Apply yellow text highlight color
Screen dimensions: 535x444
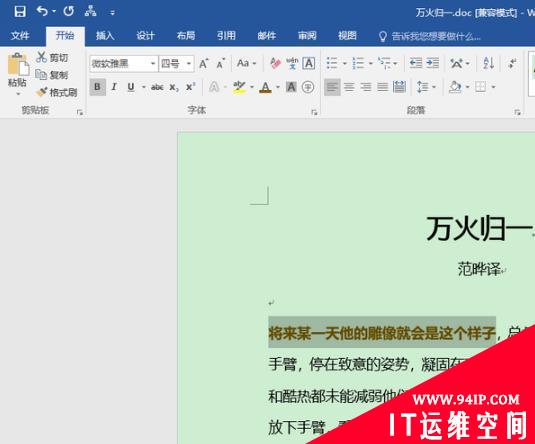click(x=239, y=87)
